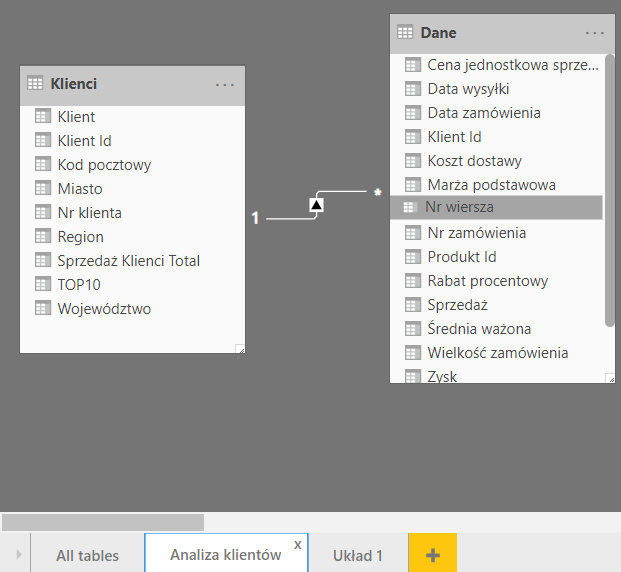Click the Dane table vertical scrollbar

[x=610, y=190]
